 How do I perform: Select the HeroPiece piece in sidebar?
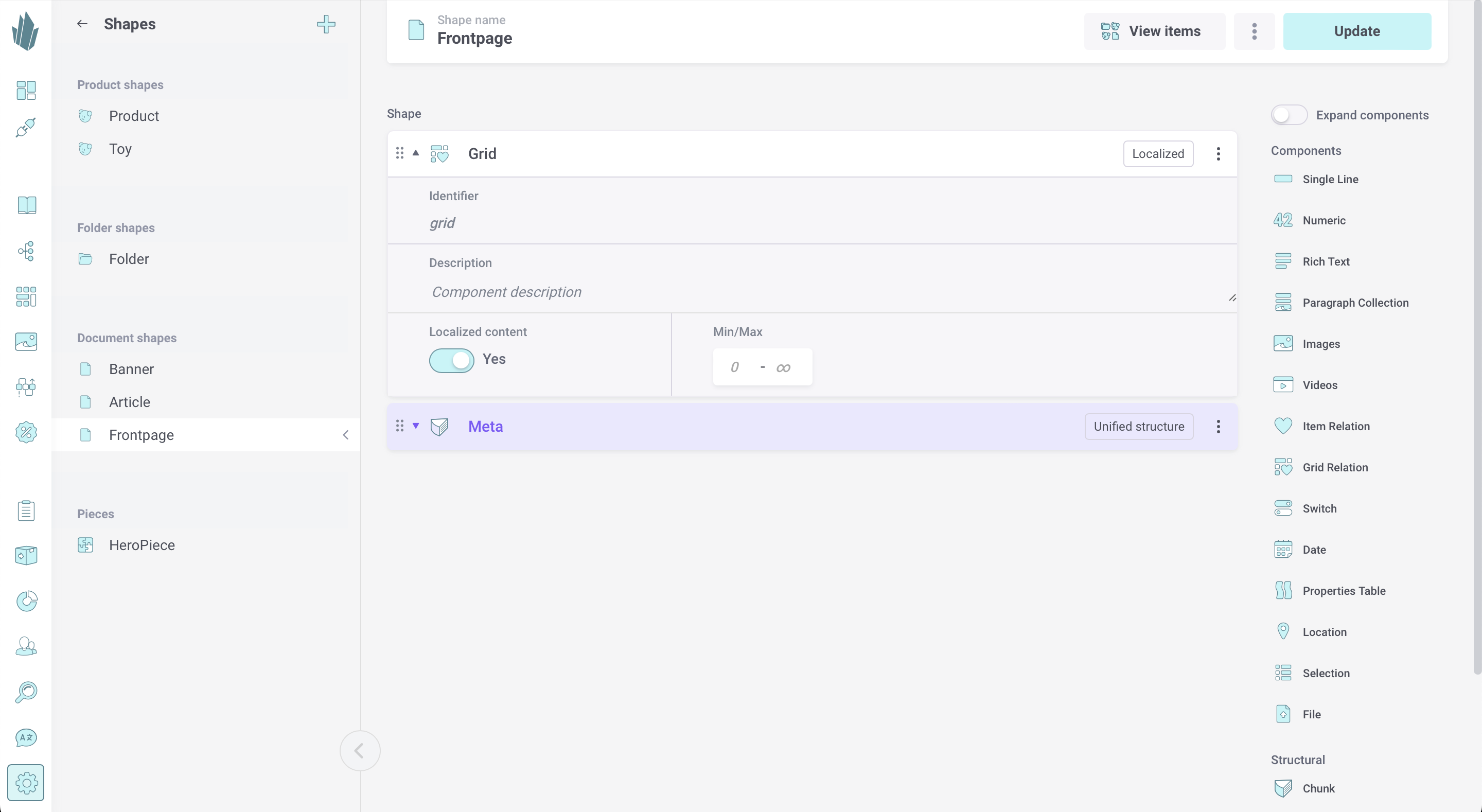(142, 545)
